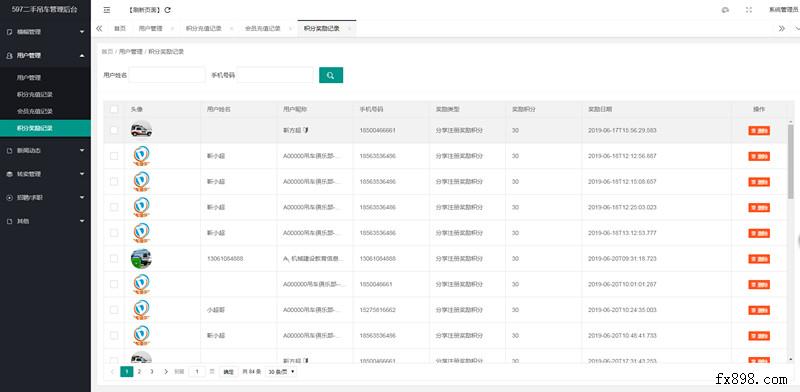Tick checkbox for the 2019-06-20T10:01:01 row
This screenshot has height=392, width=800.
coord(114,284)
